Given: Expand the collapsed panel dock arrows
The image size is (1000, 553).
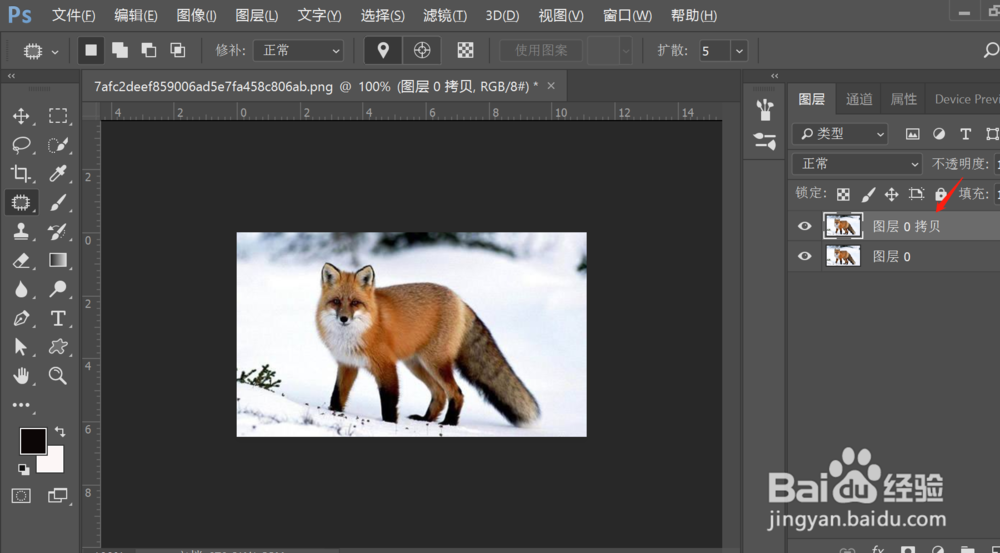Looking at the screenshot, I should [x=775, y=76].
